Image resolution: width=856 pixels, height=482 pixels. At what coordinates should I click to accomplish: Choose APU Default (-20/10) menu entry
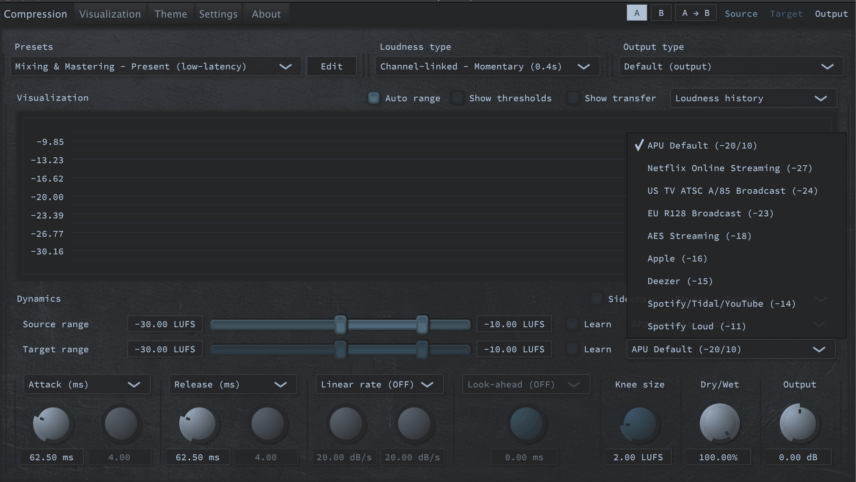(736, 146)
